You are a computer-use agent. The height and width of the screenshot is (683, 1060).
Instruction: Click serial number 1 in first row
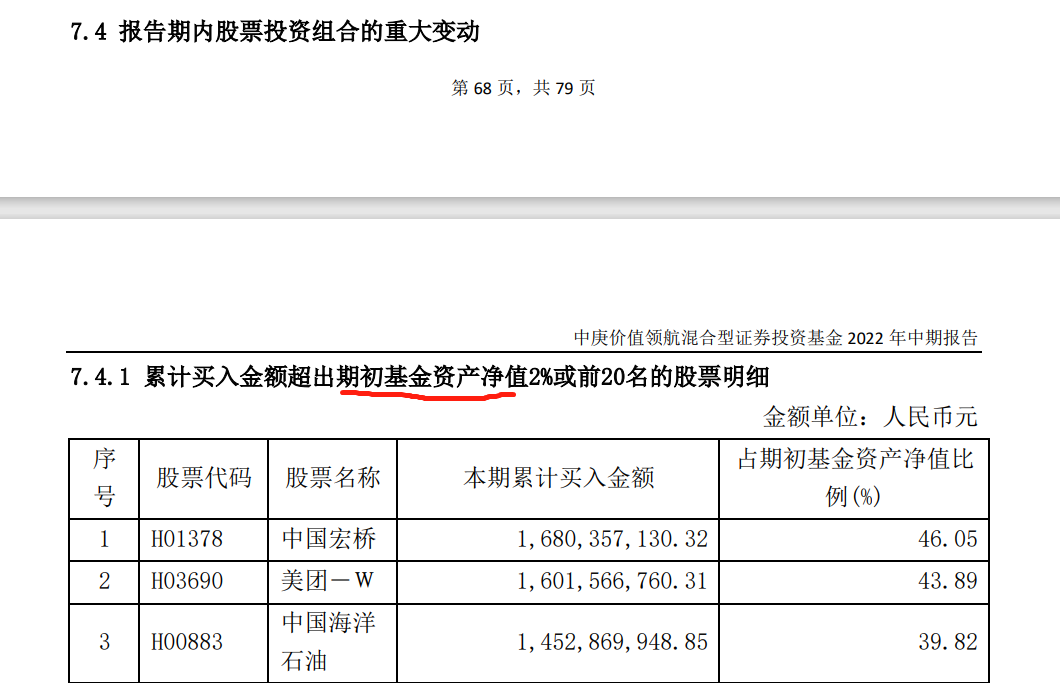click(104, 539)
